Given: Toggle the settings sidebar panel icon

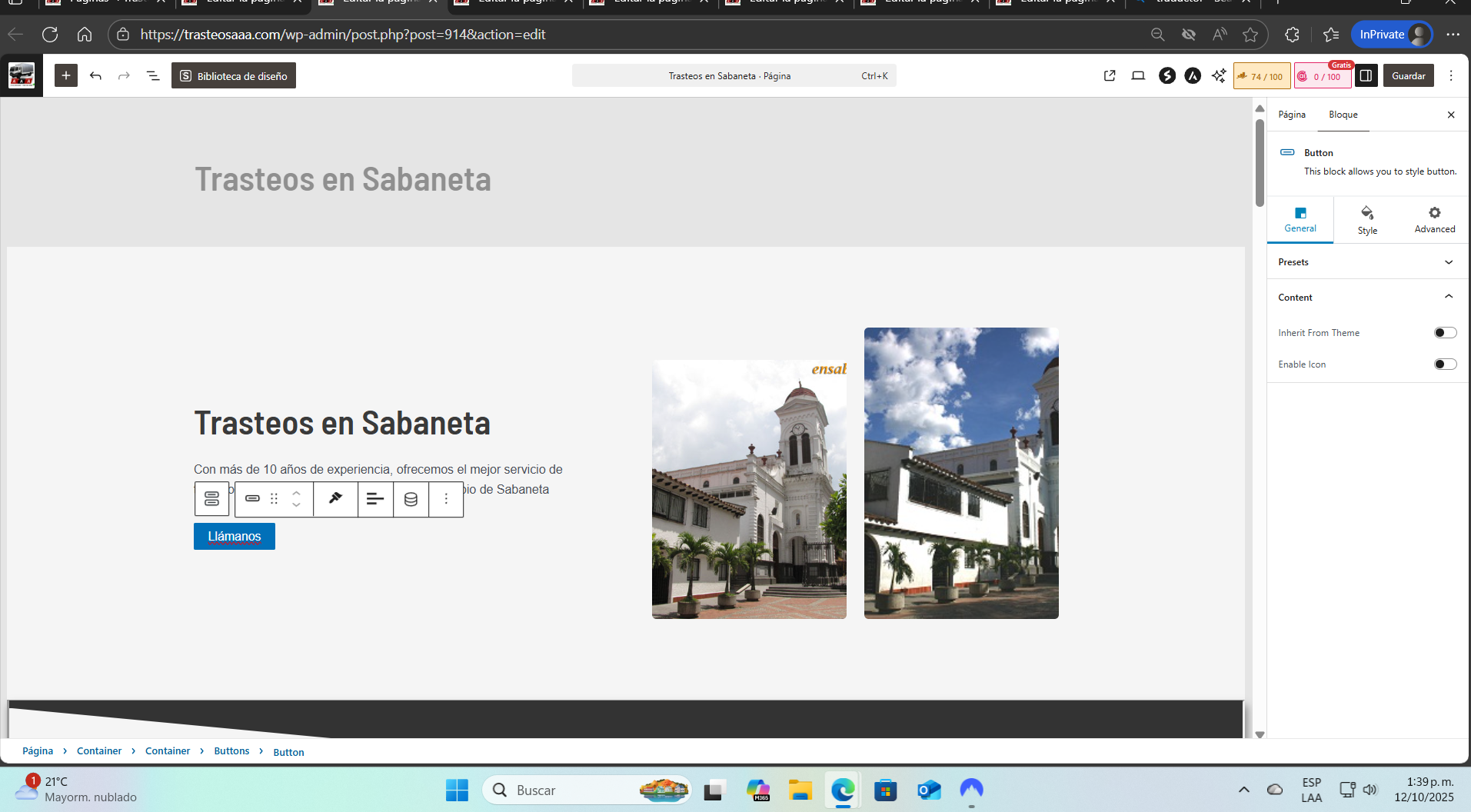Looking at the screenshot, I should point(1366,75).
